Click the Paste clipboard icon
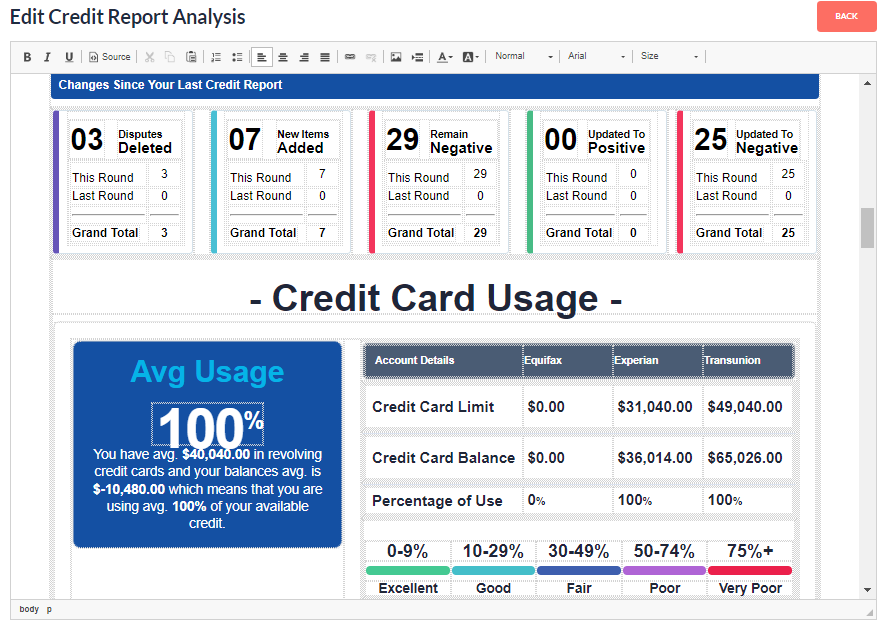 point(191,57)
